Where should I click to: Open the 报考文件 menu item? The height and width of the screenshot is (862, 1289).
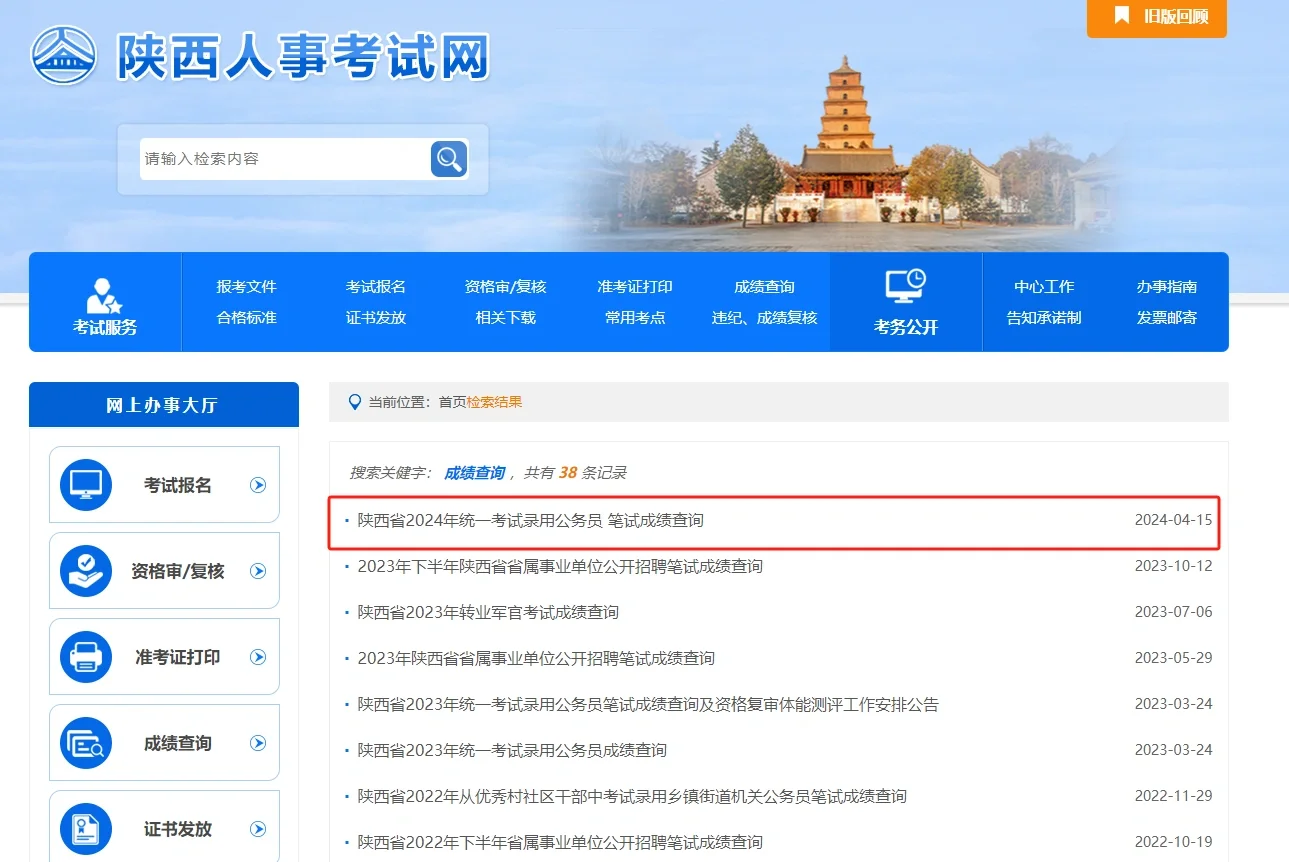coord(245,285)
